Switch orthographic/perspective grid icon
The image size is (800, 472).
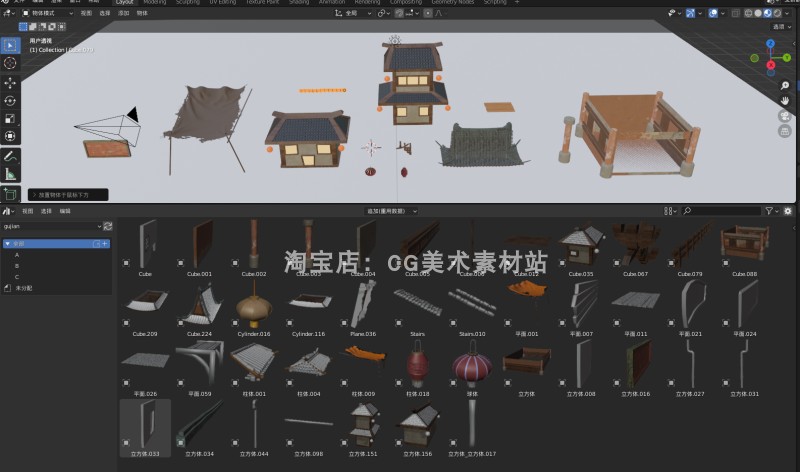(x=785, y=132)
